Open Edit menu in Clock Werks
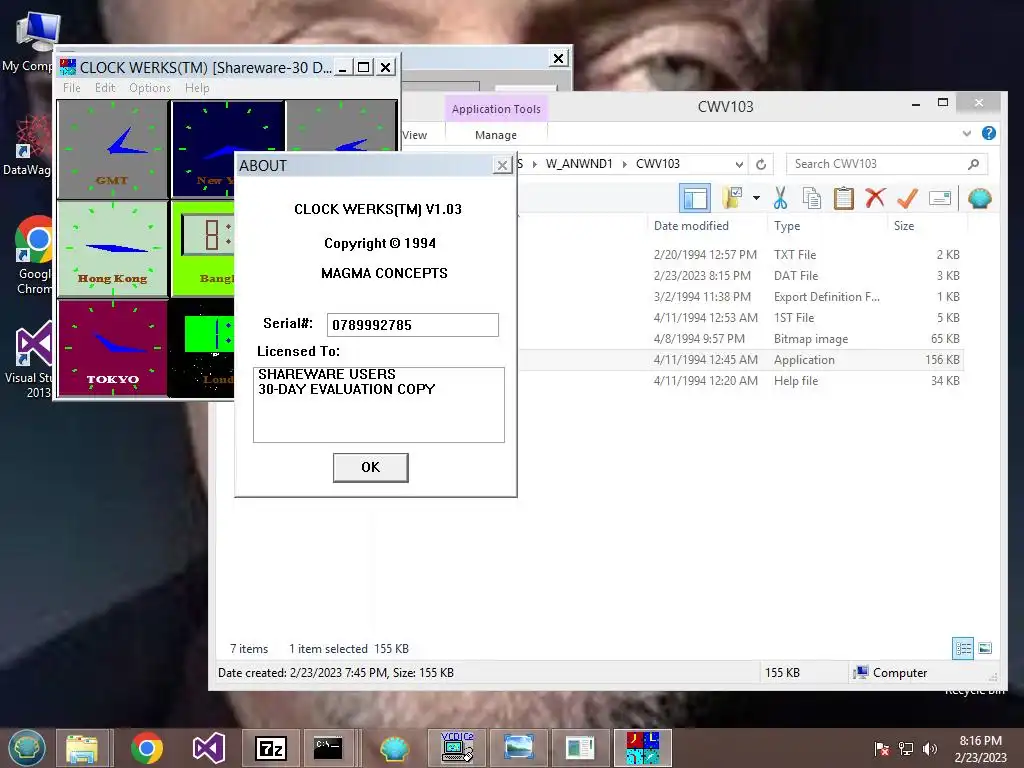Viewport: 1024px width, 768px height. tap(104, 88)
